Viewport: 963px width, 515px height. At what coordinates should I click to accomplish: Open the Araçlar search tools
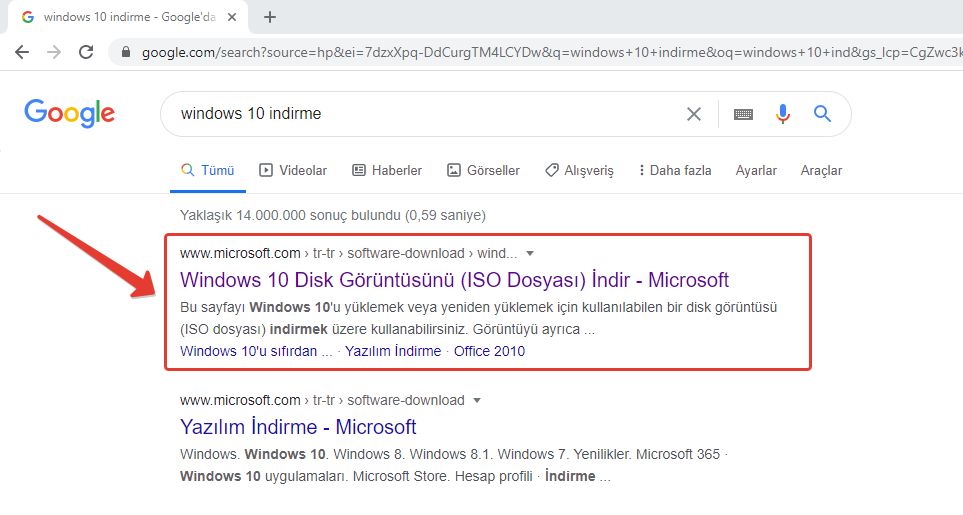[821, 171]
